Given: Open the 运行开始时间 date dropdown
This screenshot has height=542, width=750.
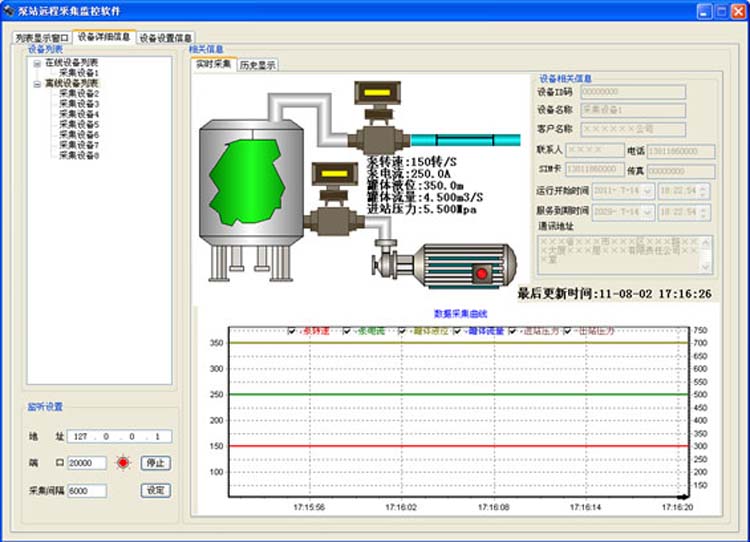Looking at the screenshot, I should (x=648, y=191).
